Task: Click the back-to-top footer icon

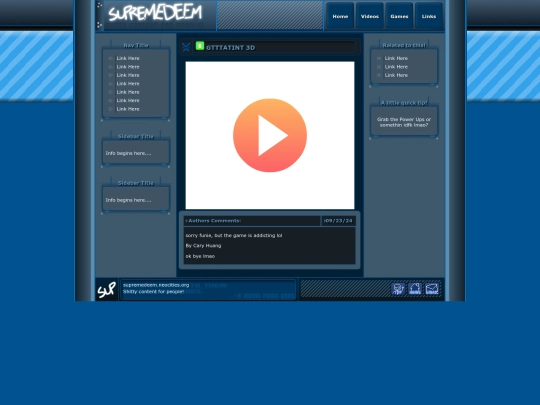Action: (398, 289)
